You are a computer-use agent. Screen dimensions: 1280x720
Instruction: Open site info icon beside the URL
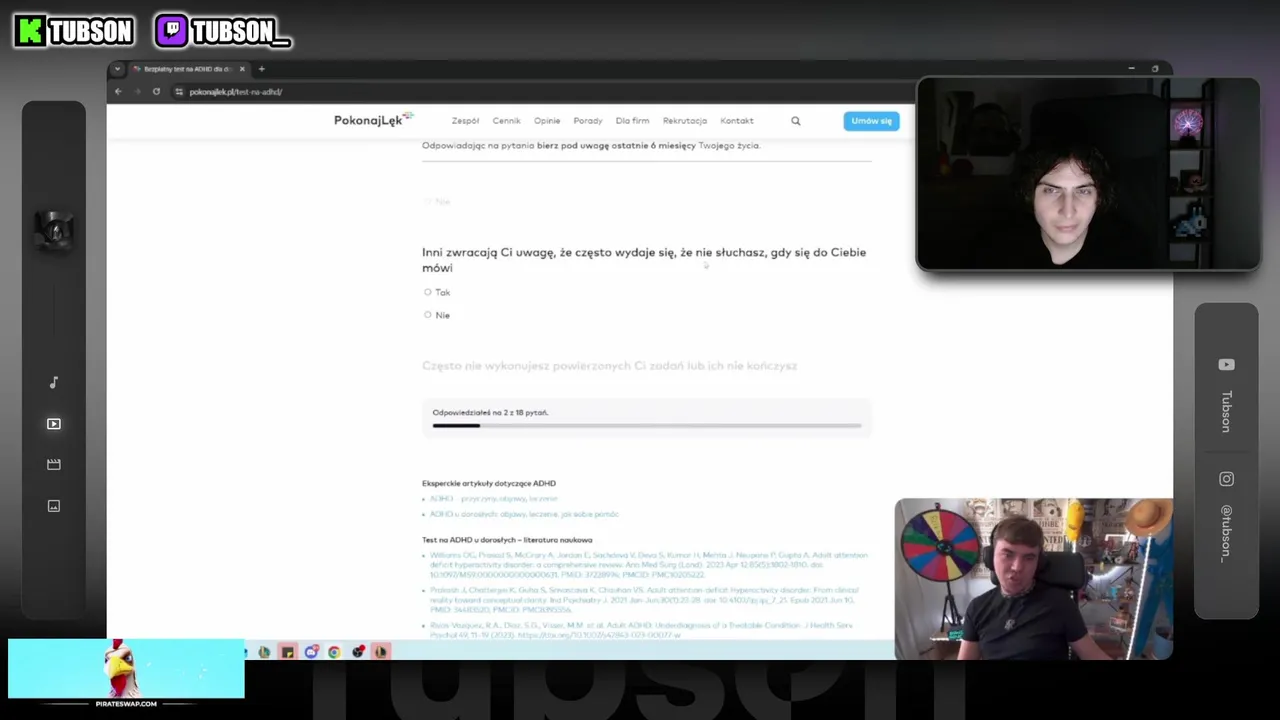(x=179, y=91)
